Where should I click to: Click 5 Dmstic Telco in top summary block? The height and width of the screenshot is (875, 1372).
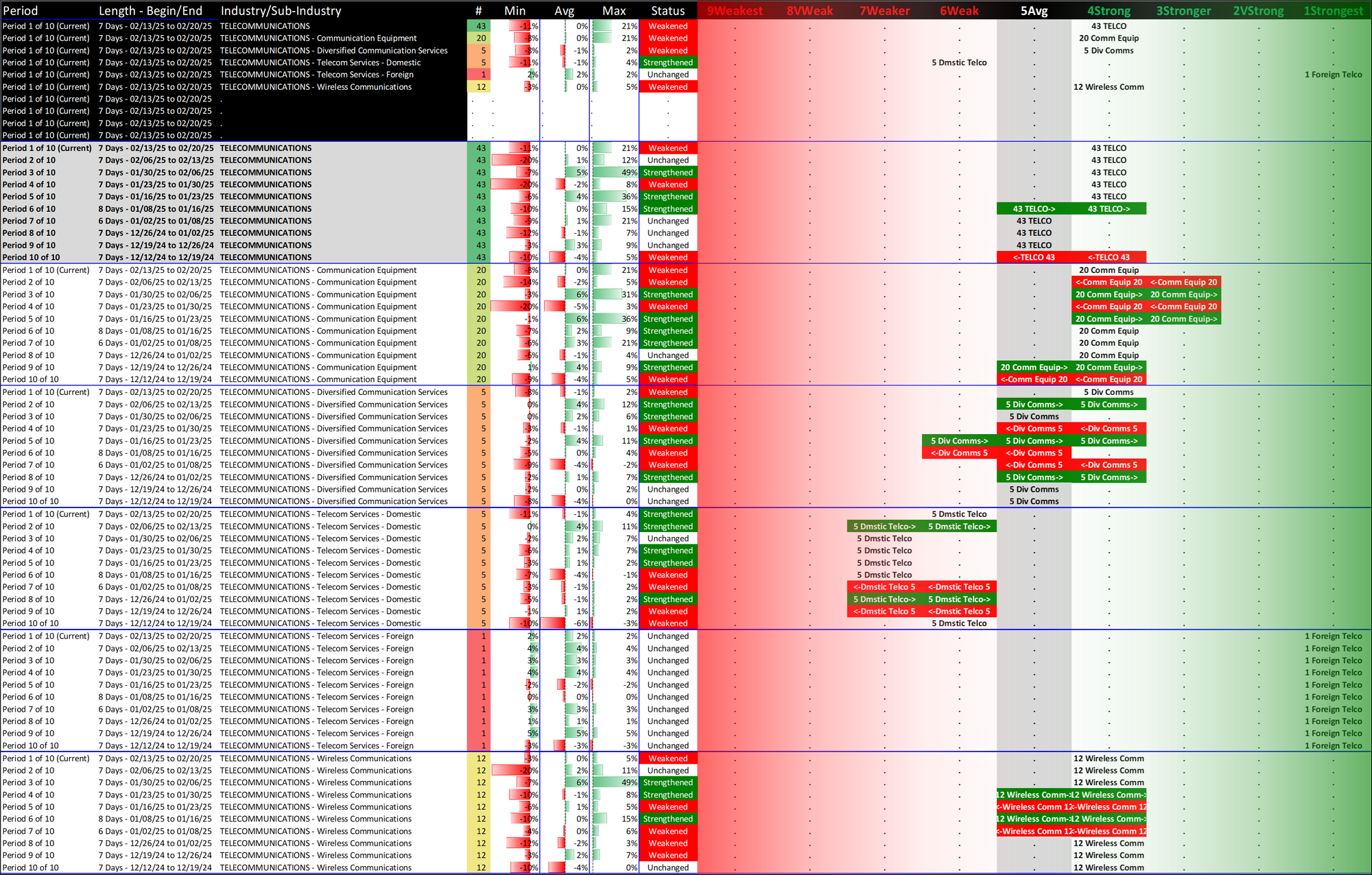click(959, 62)
